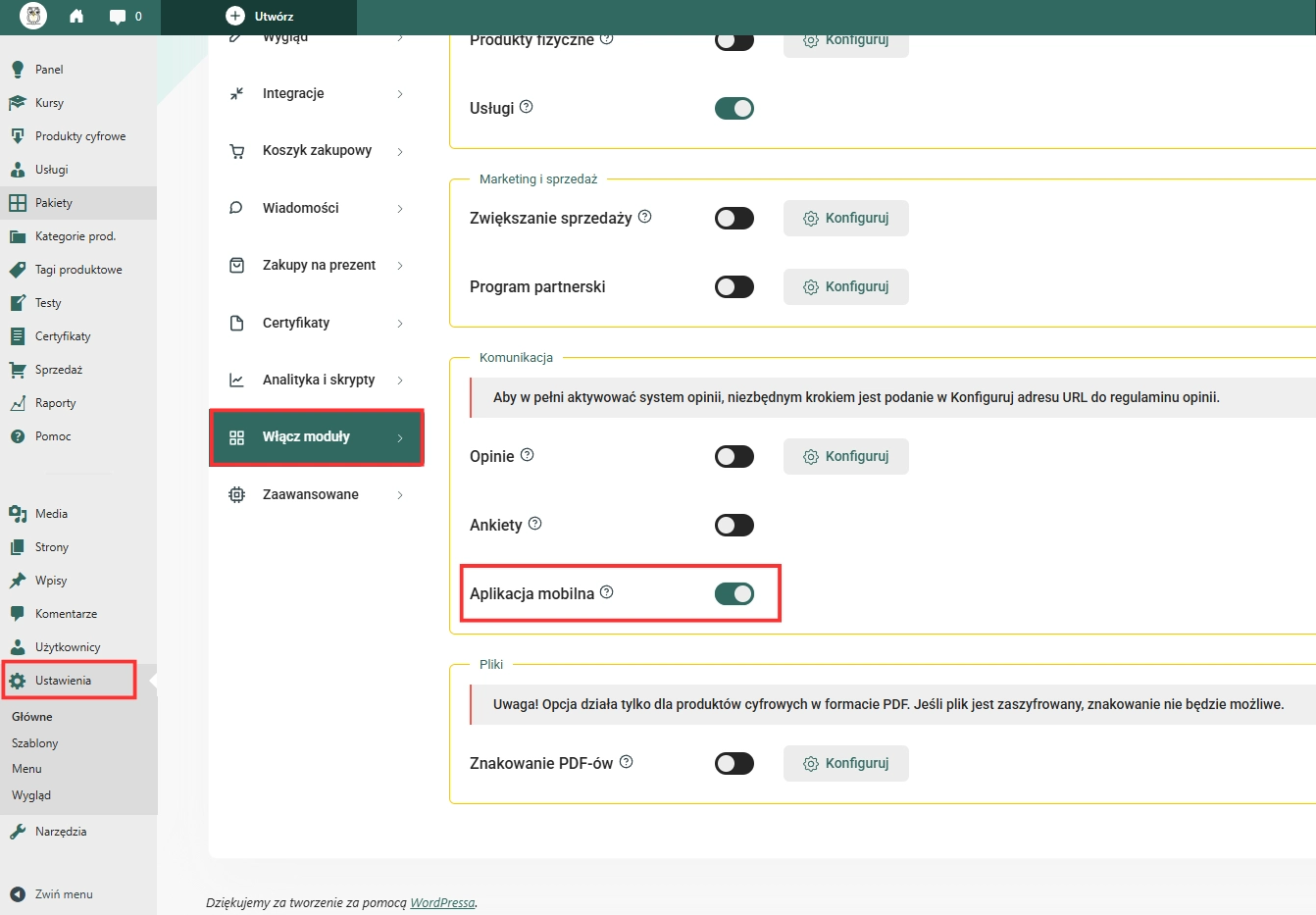Toggle the Znakowanie PDF-ów switch
Image resolution: width=1316 pixels, height=915 pixels.
(x=734, y=763)
